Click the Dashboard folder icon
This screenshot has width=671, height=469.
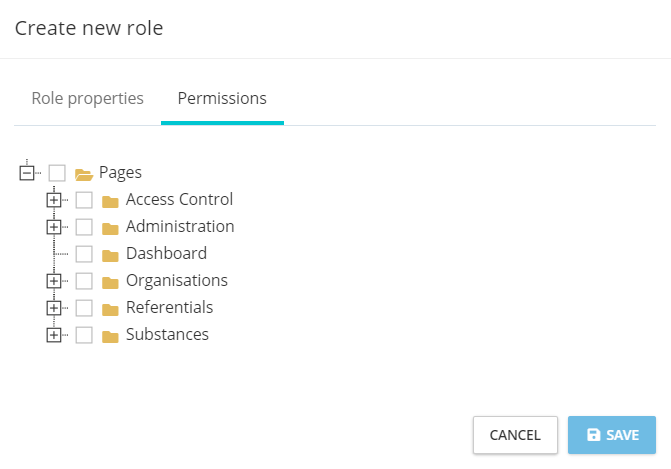point(111,254)
